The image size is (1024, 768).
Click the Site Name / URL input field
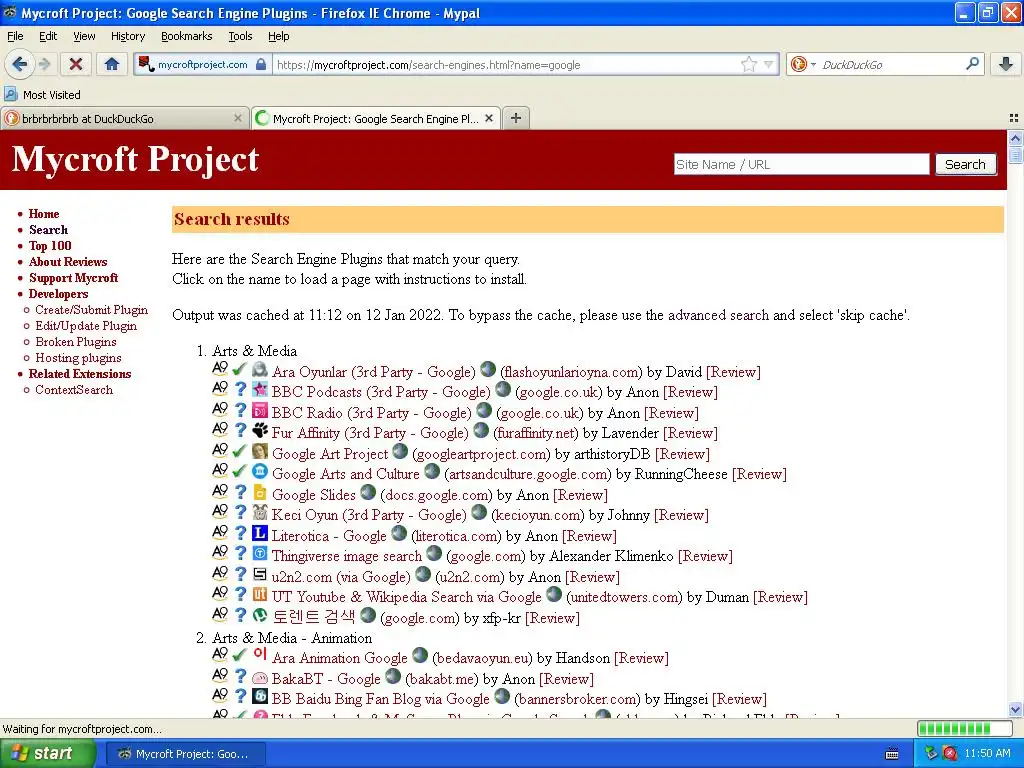[x=801, y=164]
